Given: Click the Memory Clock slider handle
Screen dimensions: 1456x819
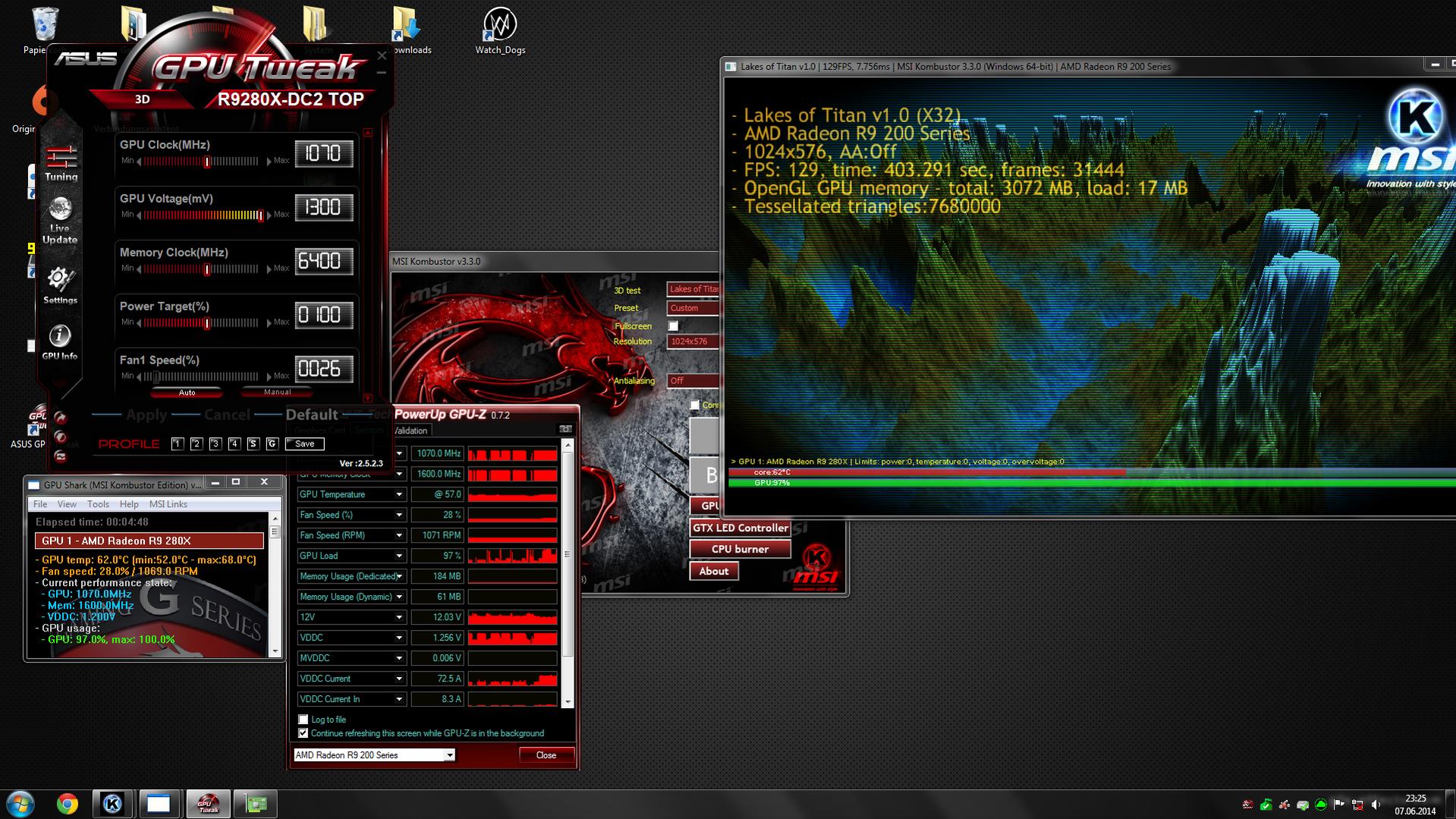Looking at the screenshot, I should (206, 269).
